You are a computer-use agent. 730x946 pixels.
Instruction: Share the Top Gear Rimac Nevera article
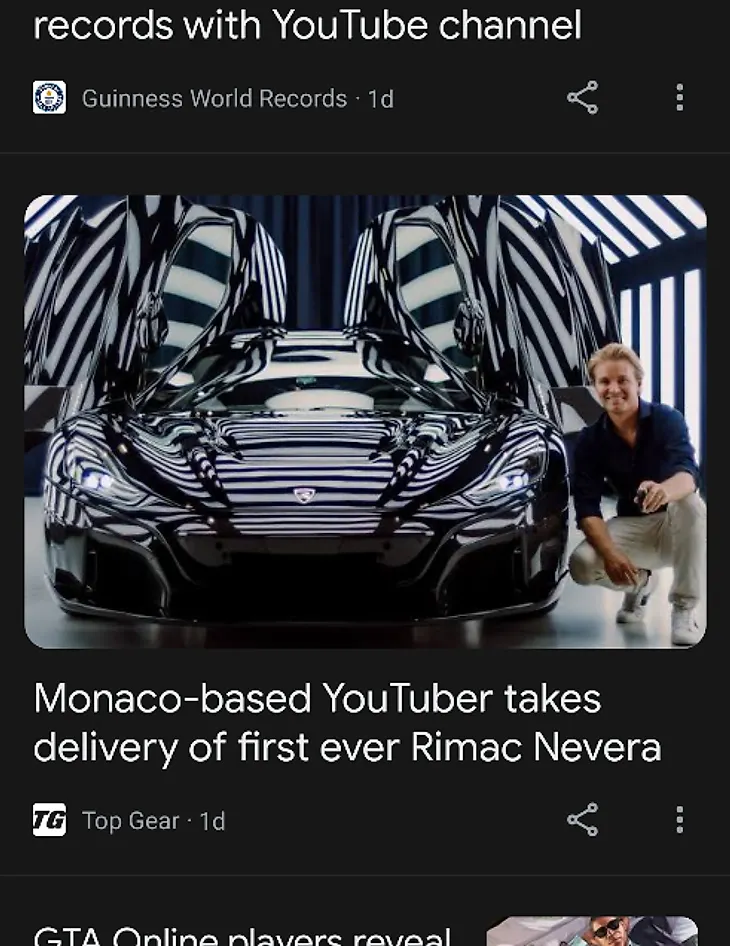click(x=582, y=819)
